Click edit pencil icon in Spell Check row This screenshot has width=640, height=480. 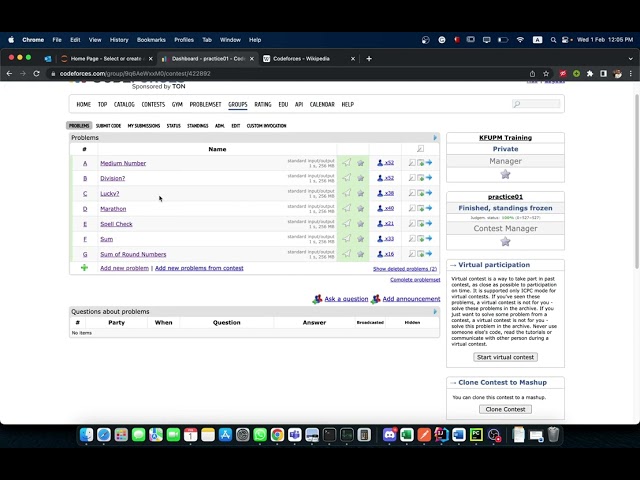tap(412, 223)
